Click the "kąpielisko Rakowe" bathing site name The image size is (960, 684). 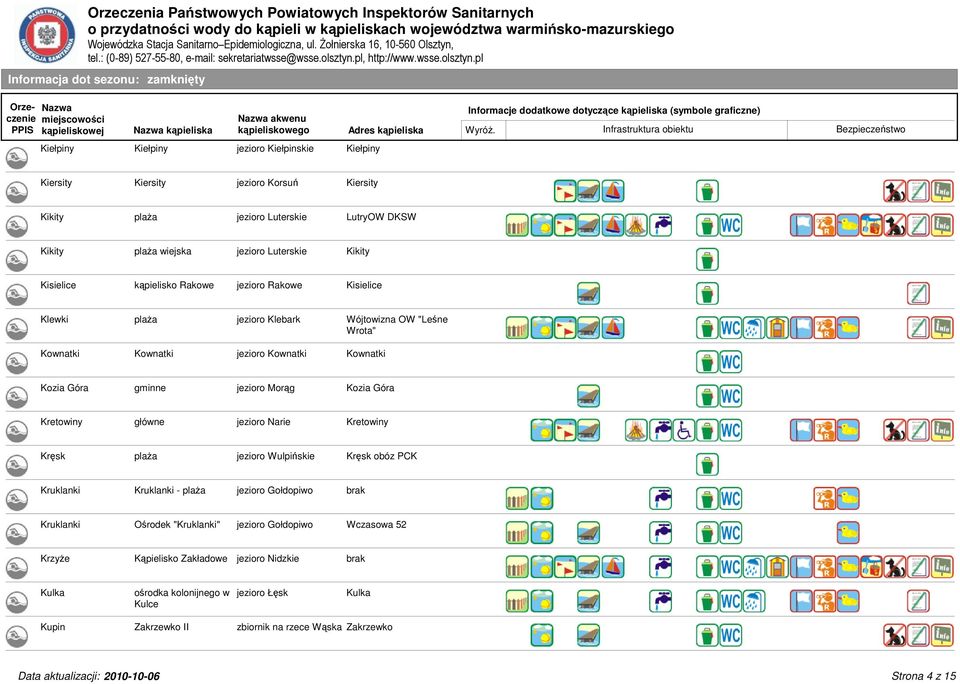point(174,286)
